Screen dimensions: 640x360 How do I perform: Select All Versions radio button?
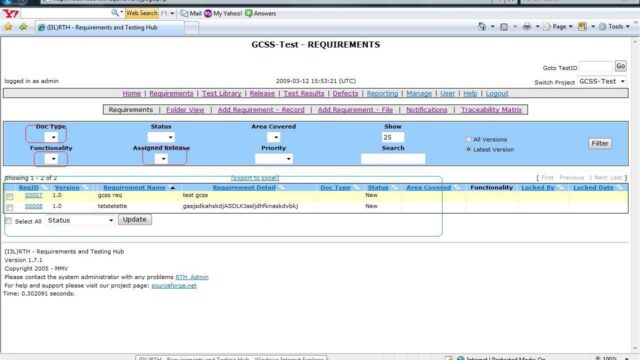tap(469, 139)
